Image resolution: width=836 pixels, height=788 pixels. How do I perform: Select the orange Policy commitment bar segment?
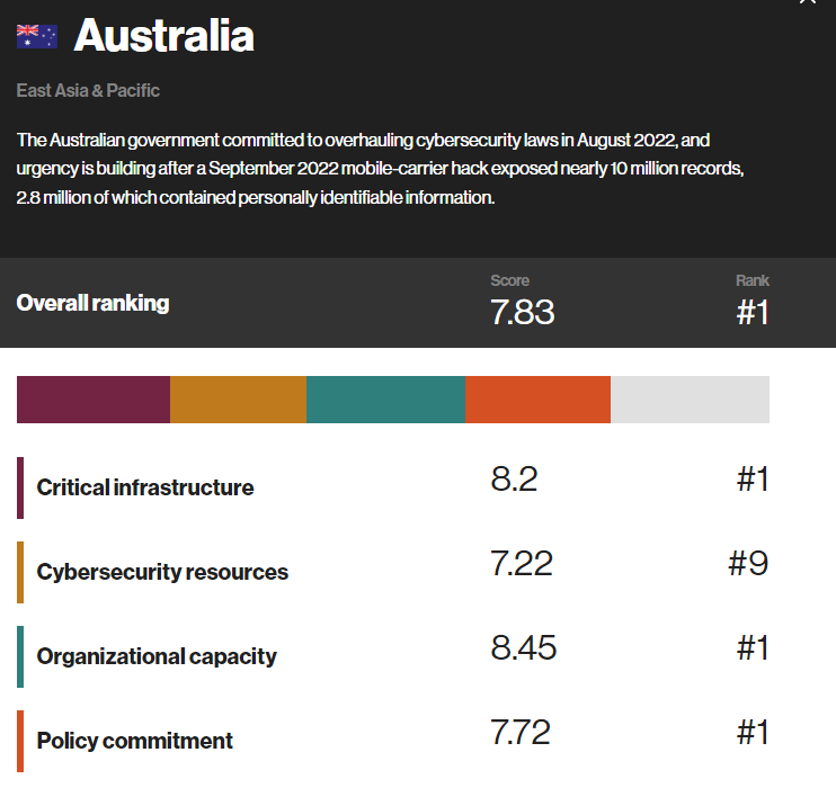[x=537, y=399]
